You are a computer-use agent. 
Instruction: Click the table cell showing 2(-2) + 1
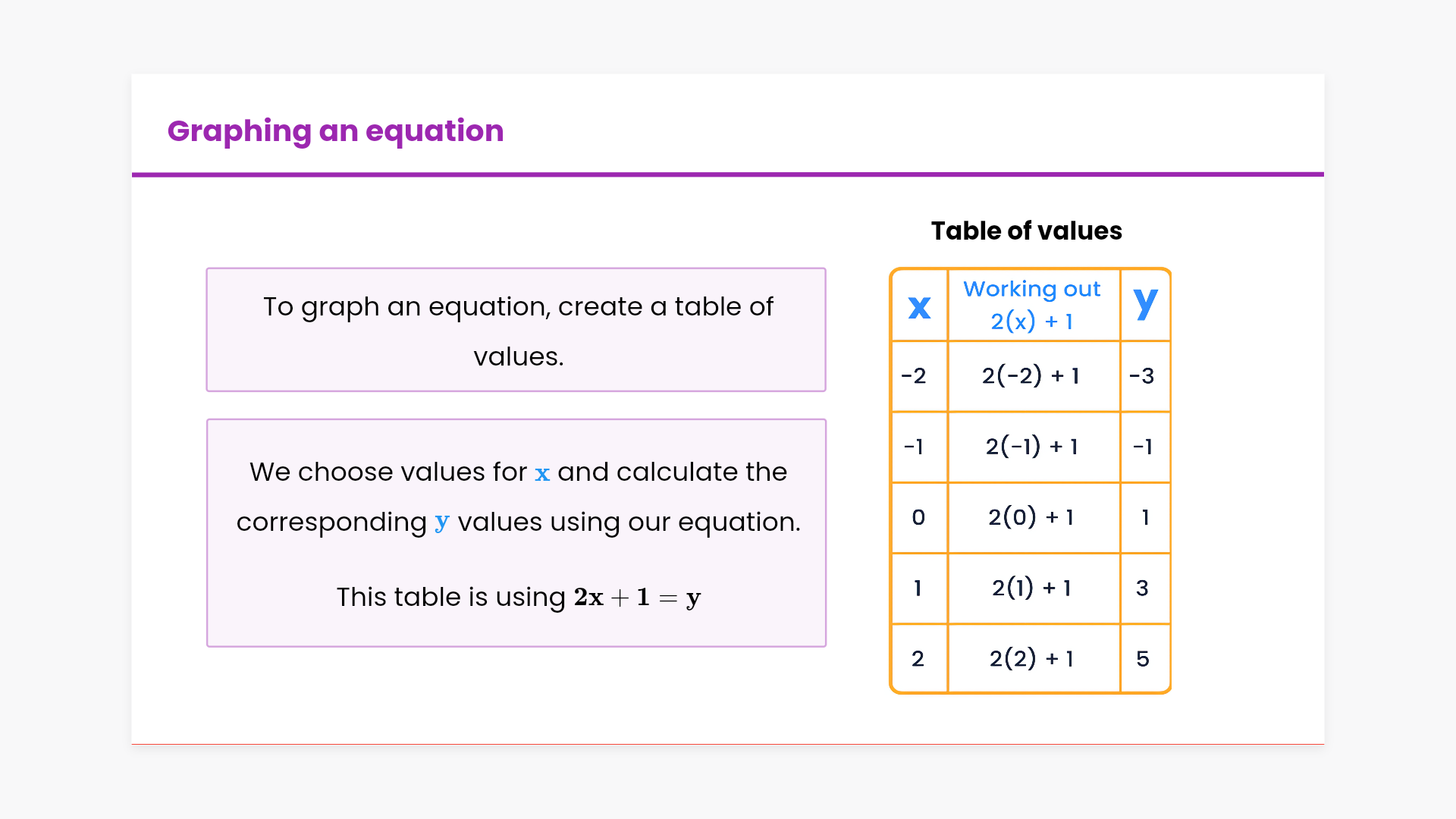point(1031,375)
